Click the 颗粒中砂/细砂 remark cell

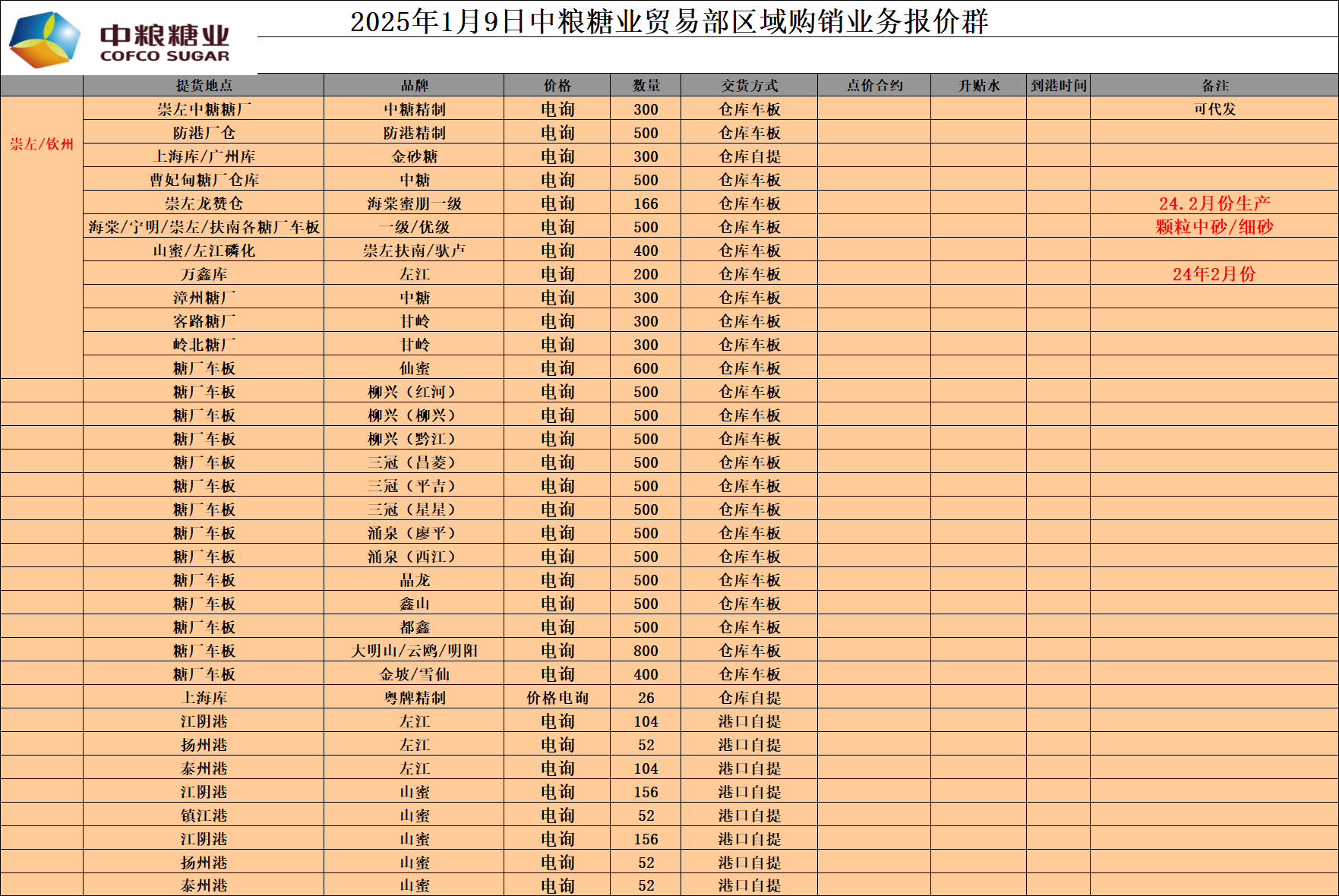(1214, 227)
